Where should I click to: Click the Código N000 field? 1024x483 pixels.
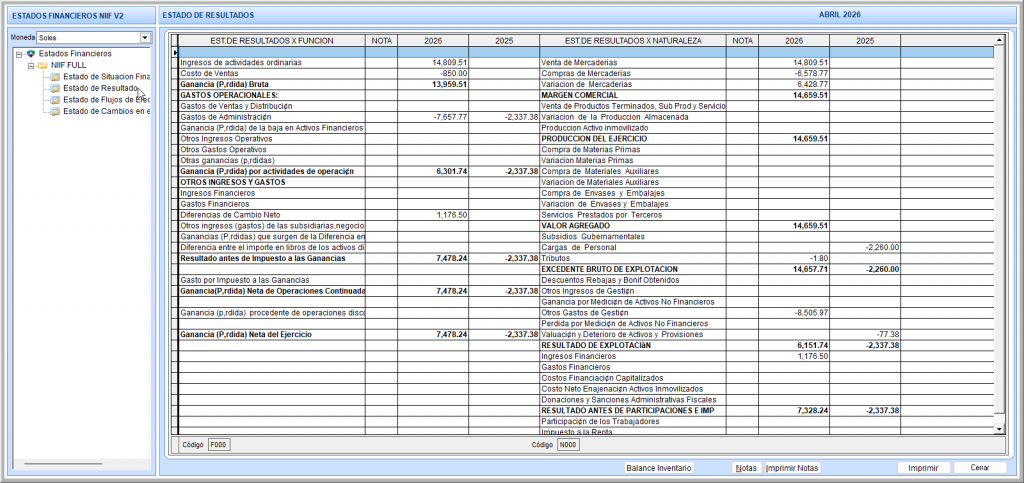coord(568,444)
